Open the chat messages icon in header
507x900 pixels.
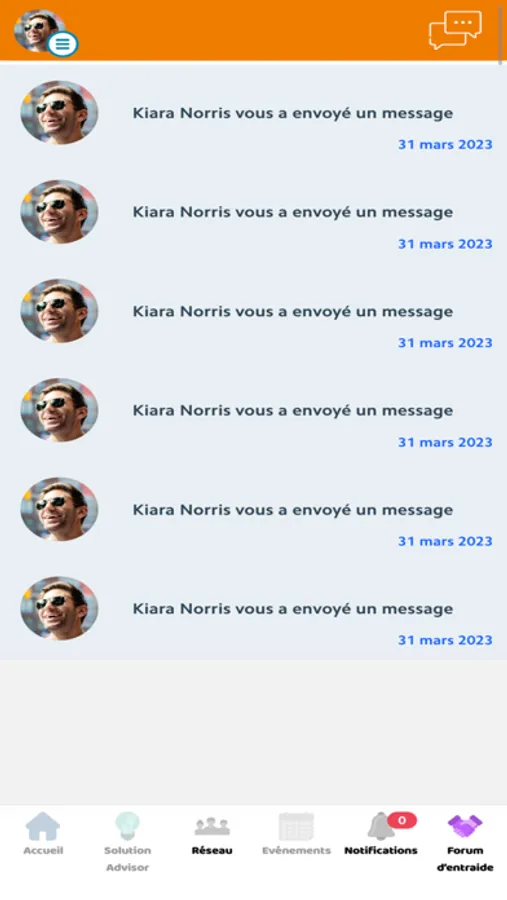455,29
